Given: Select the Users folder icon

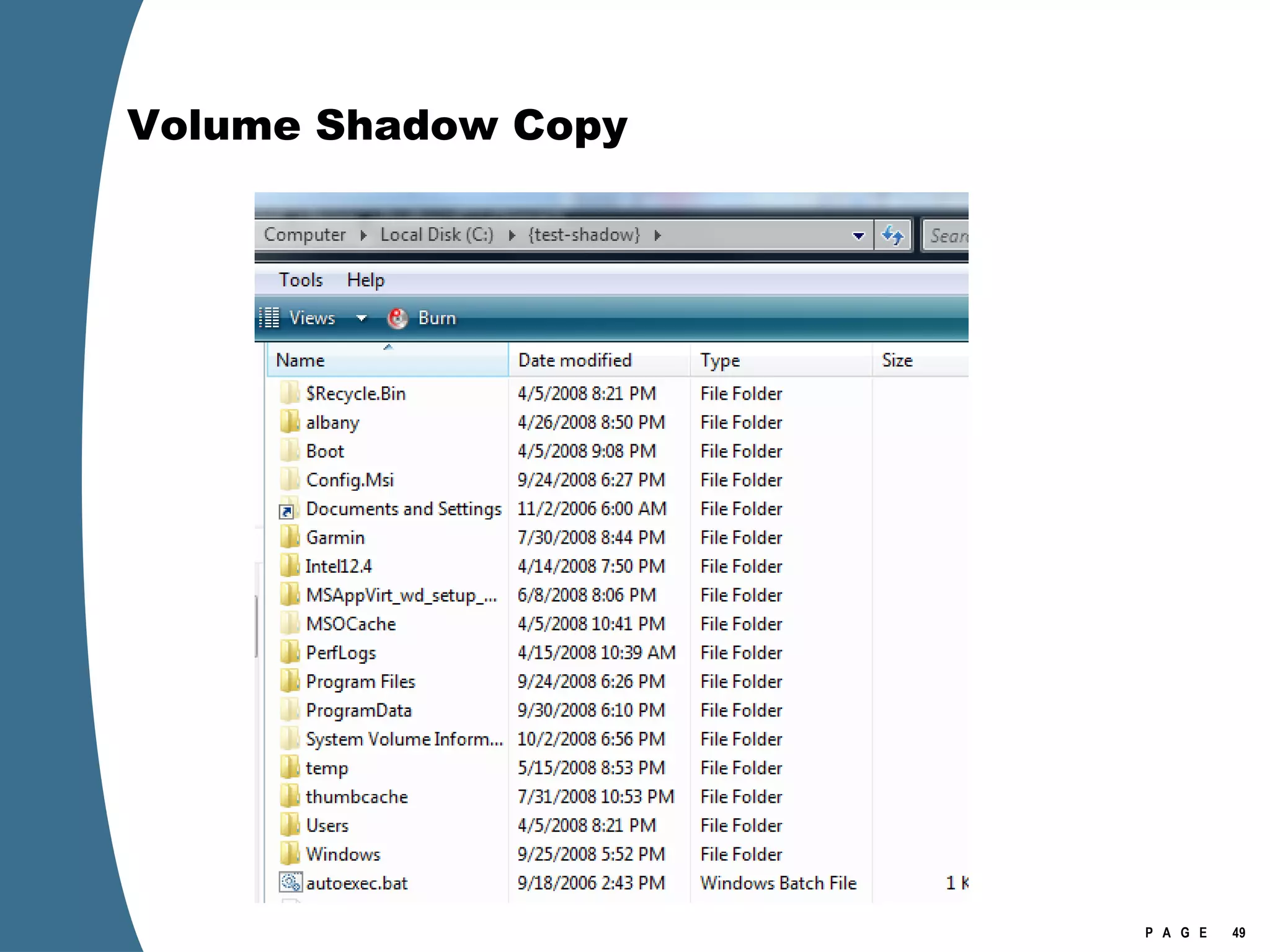Looking at the screenshot, I should tap(290, 826).
